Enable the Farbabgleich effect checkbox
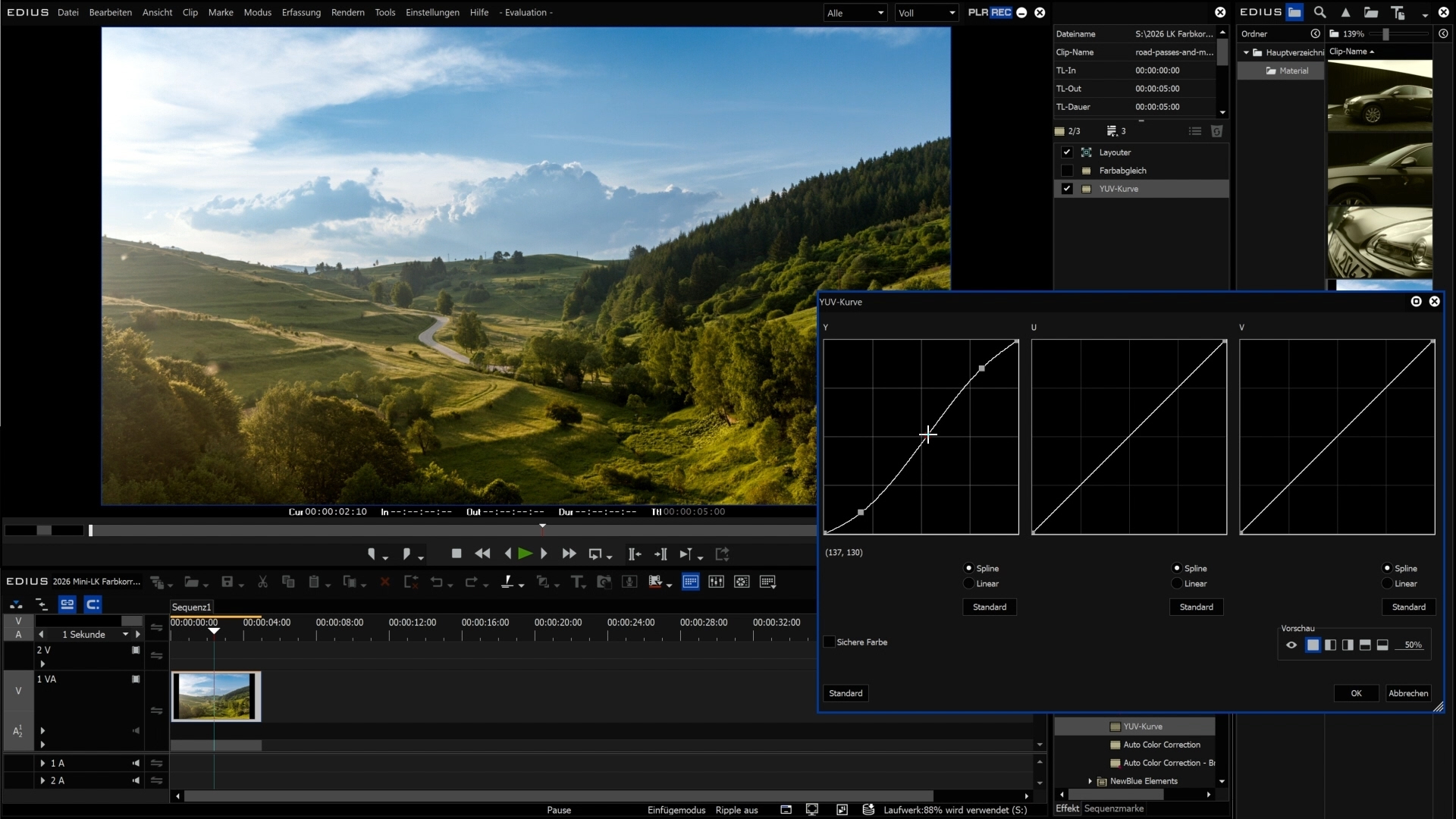The height and width of the screenshot is (819, 1456). tap(1067, 171)
